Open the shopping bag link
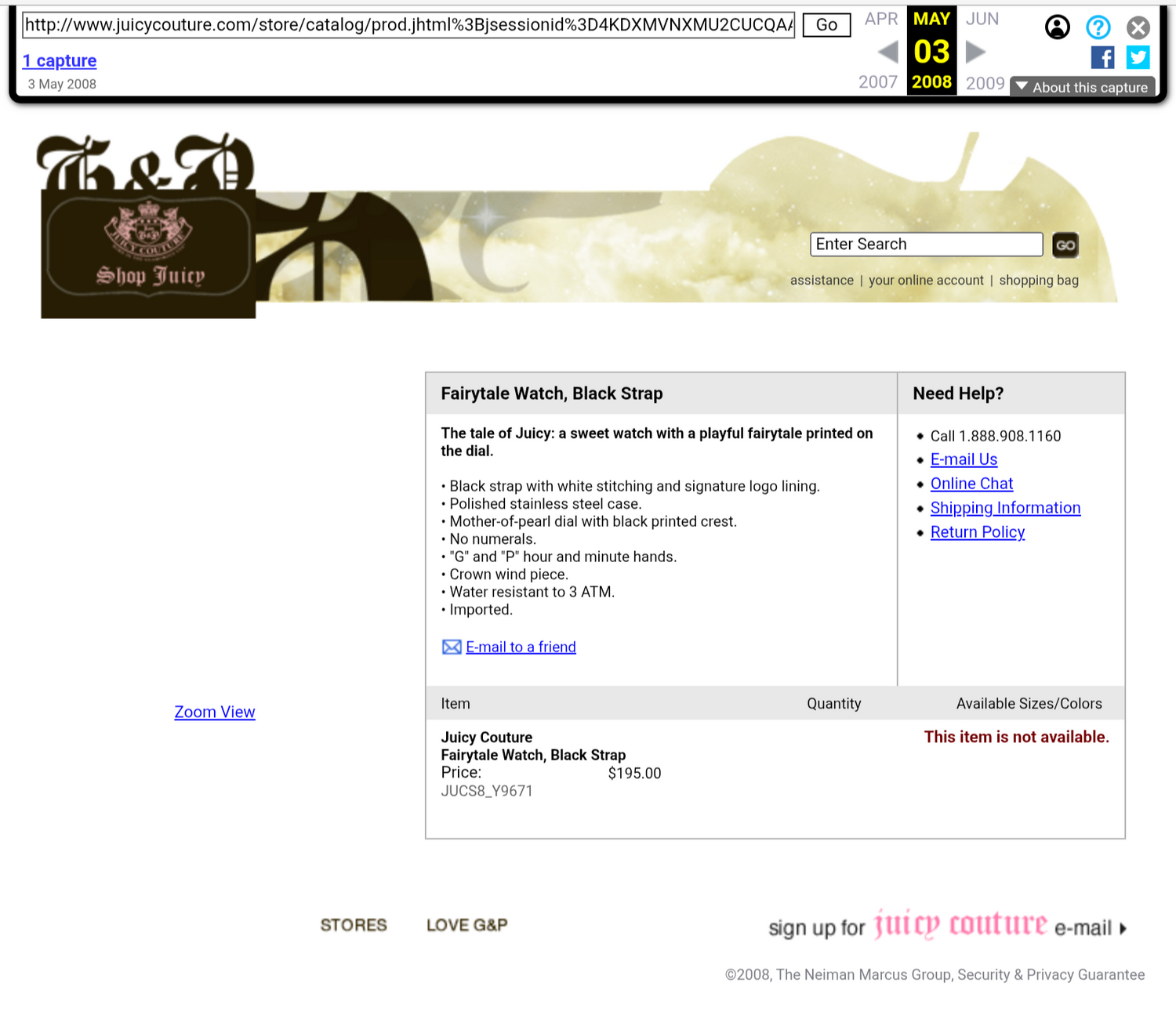Screen dimensions: 1176x1019 [1038, 281]
